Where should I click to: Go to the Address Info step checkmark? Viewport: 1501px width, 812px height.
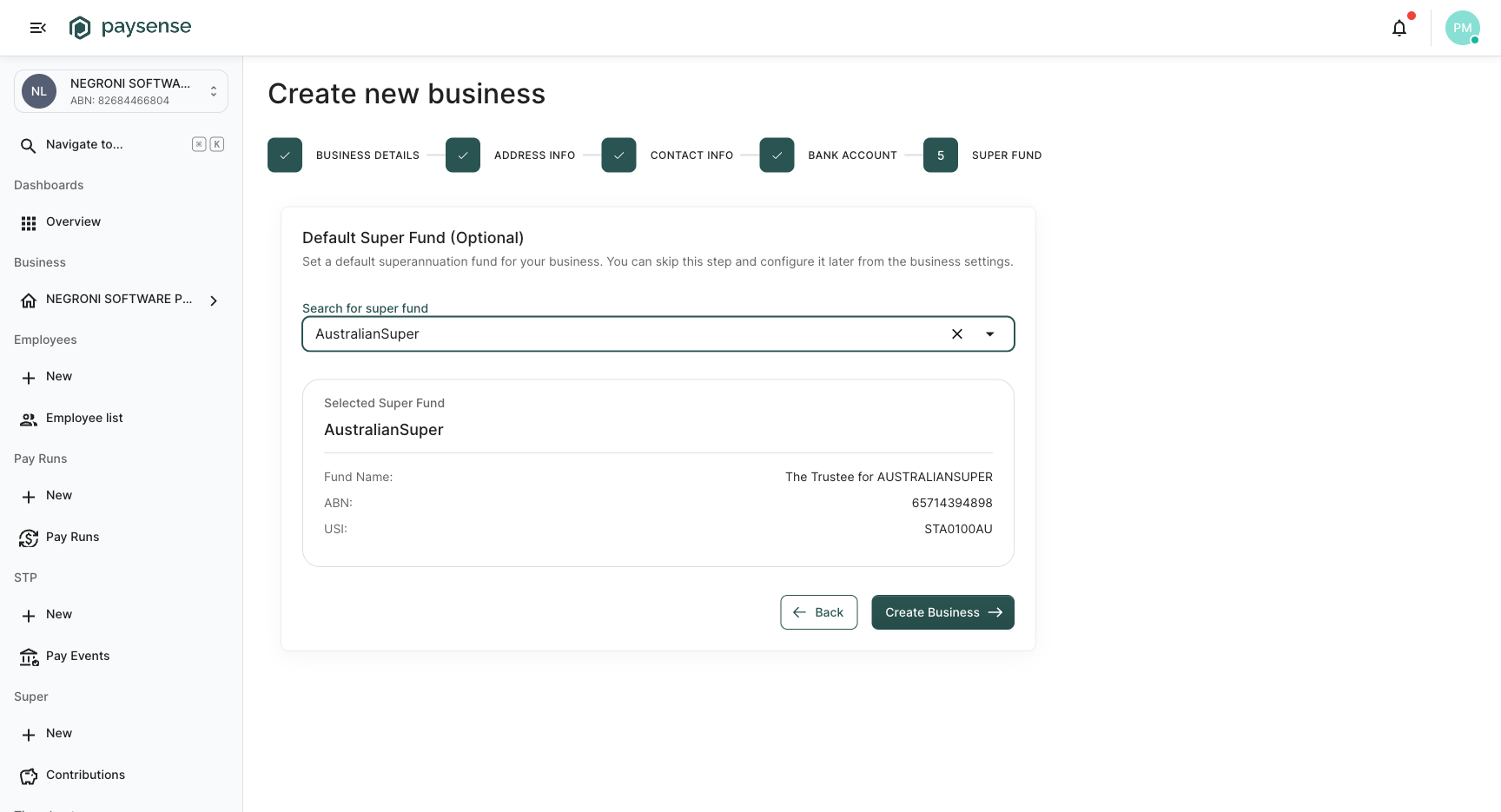463,155
